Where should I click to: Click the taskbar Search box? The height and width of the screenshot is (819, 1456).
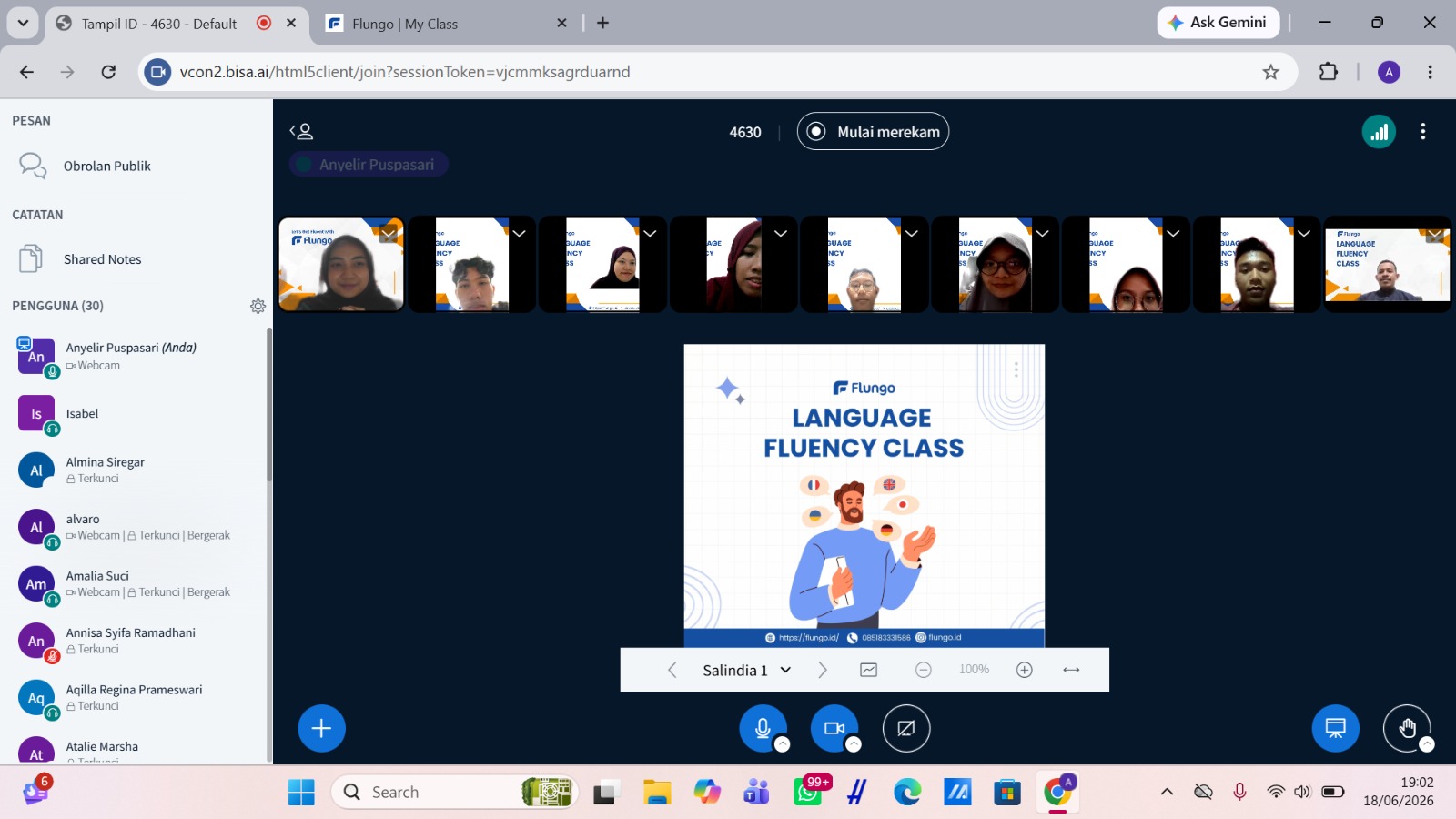[455, 793]
